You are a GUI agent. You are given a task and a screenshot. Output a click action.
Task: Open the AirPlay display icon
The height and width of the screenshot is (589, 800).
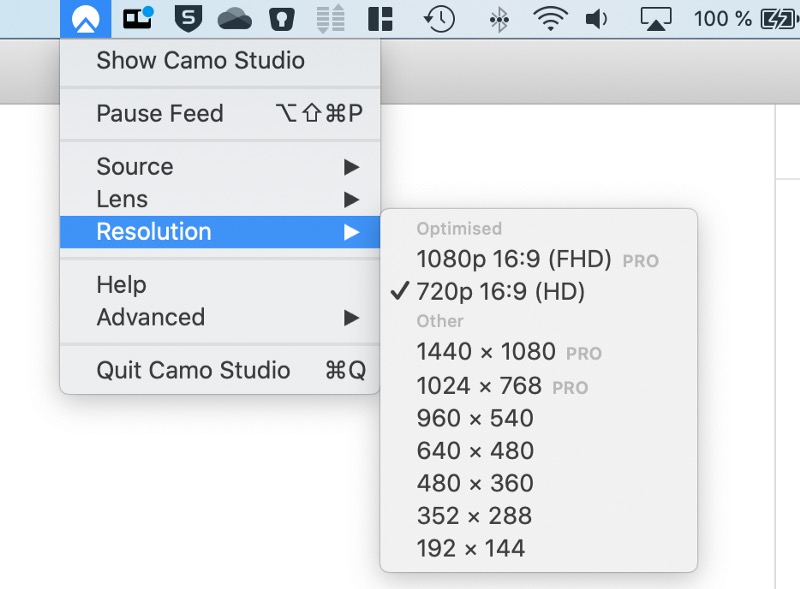tap(656, 19)
